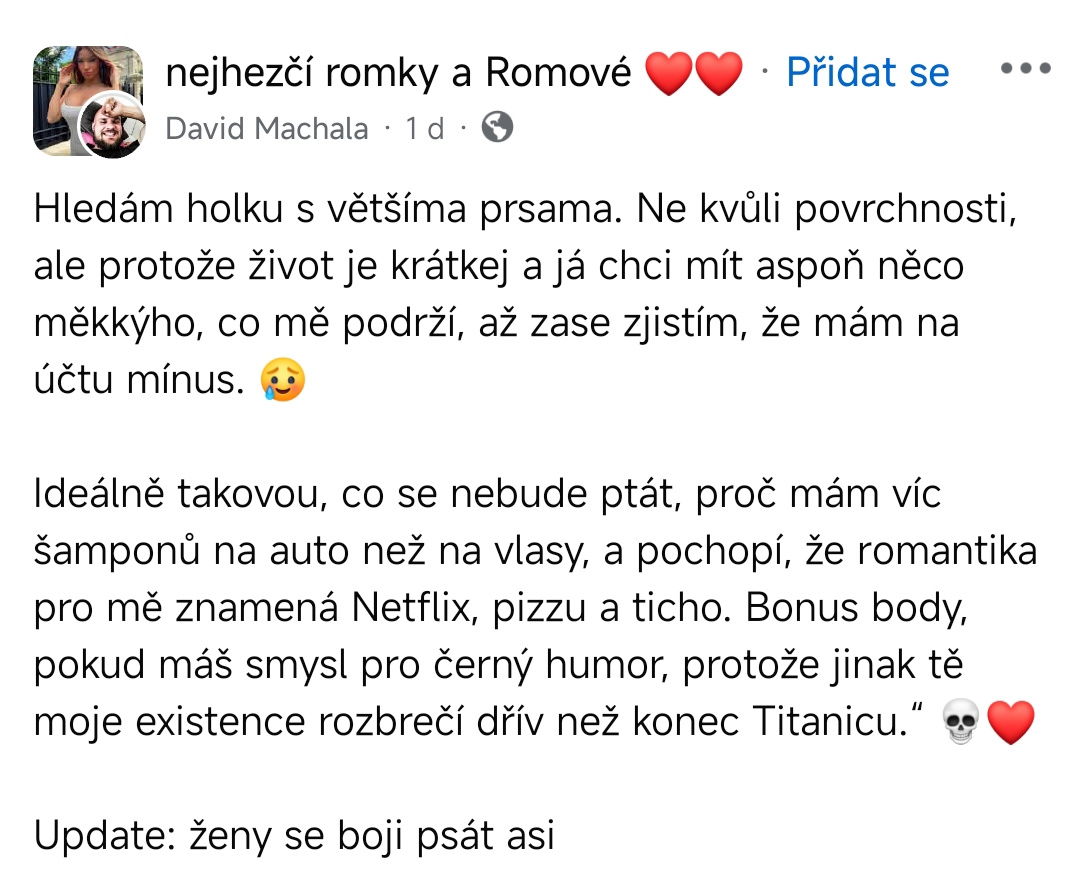This screenshot has height=883, width=1080.
Task: Open the three-dot post options menu
Action: click(x=1025, y=70)
